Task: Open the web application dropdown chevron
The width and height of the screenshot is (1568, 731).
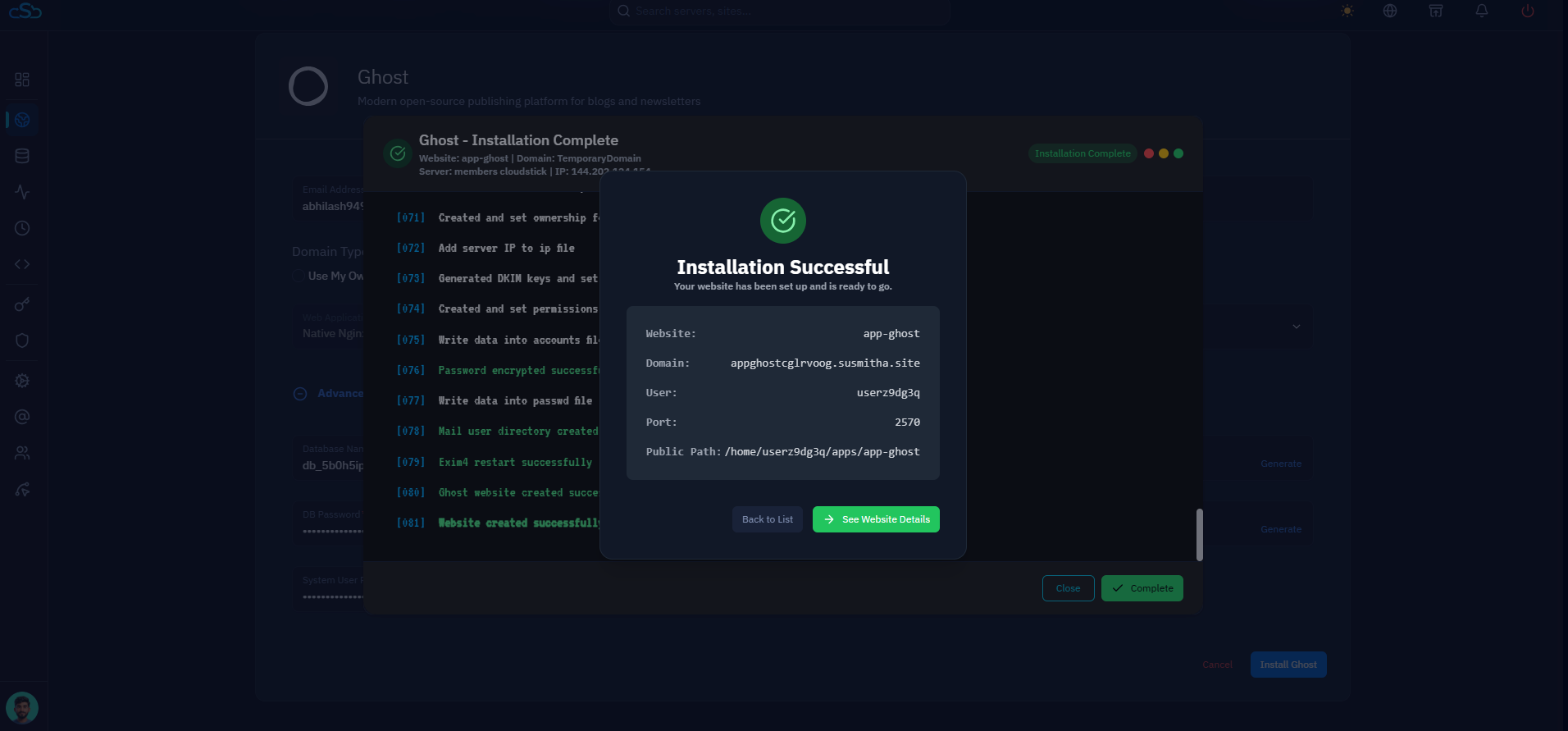Action: 1297,327
